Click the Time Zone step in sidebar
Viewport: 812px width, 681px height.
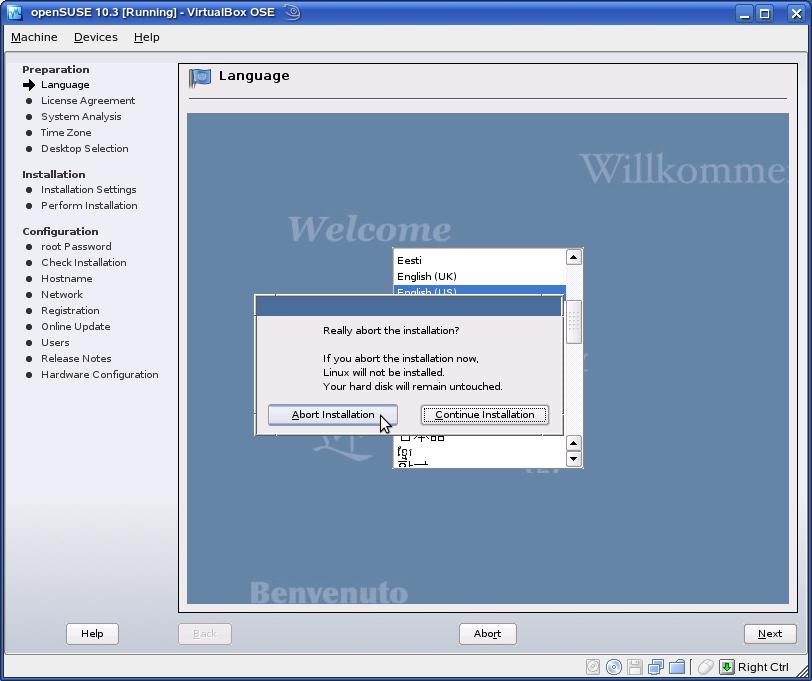point(66,133)
